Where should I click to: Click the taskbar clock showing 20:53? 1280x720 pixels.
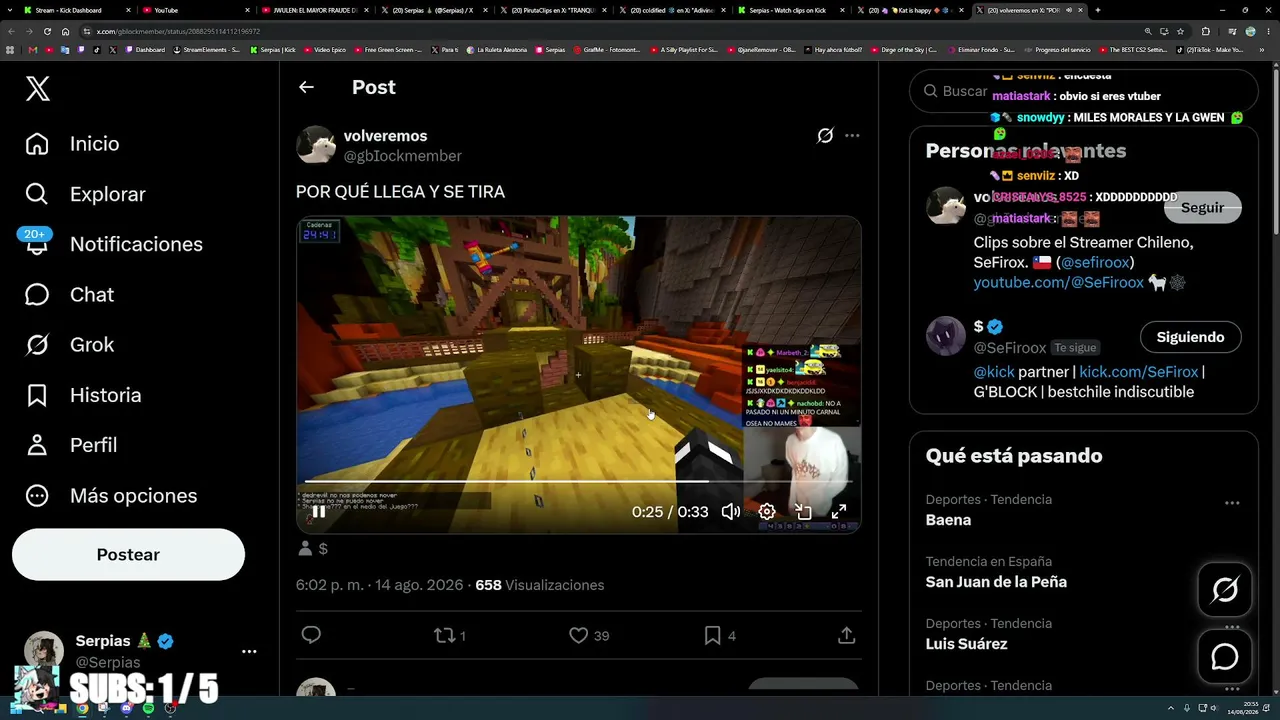point(1242,709)
